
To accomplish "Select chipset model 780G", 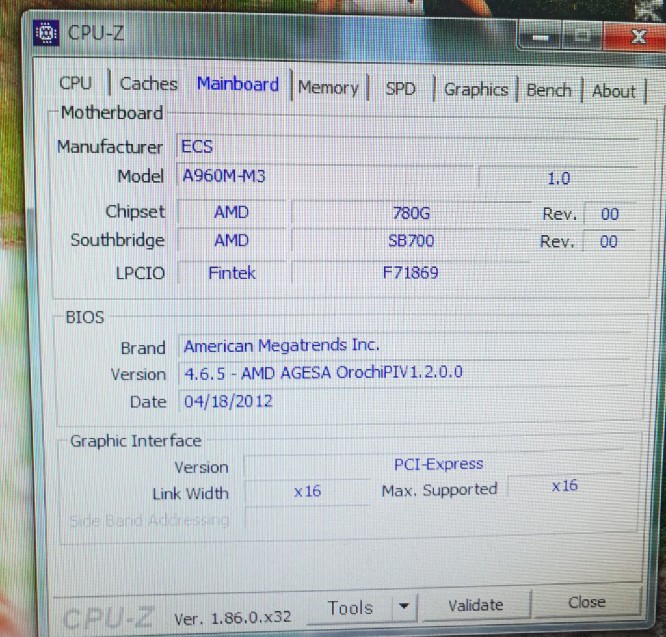I will [x=411, y=213].
